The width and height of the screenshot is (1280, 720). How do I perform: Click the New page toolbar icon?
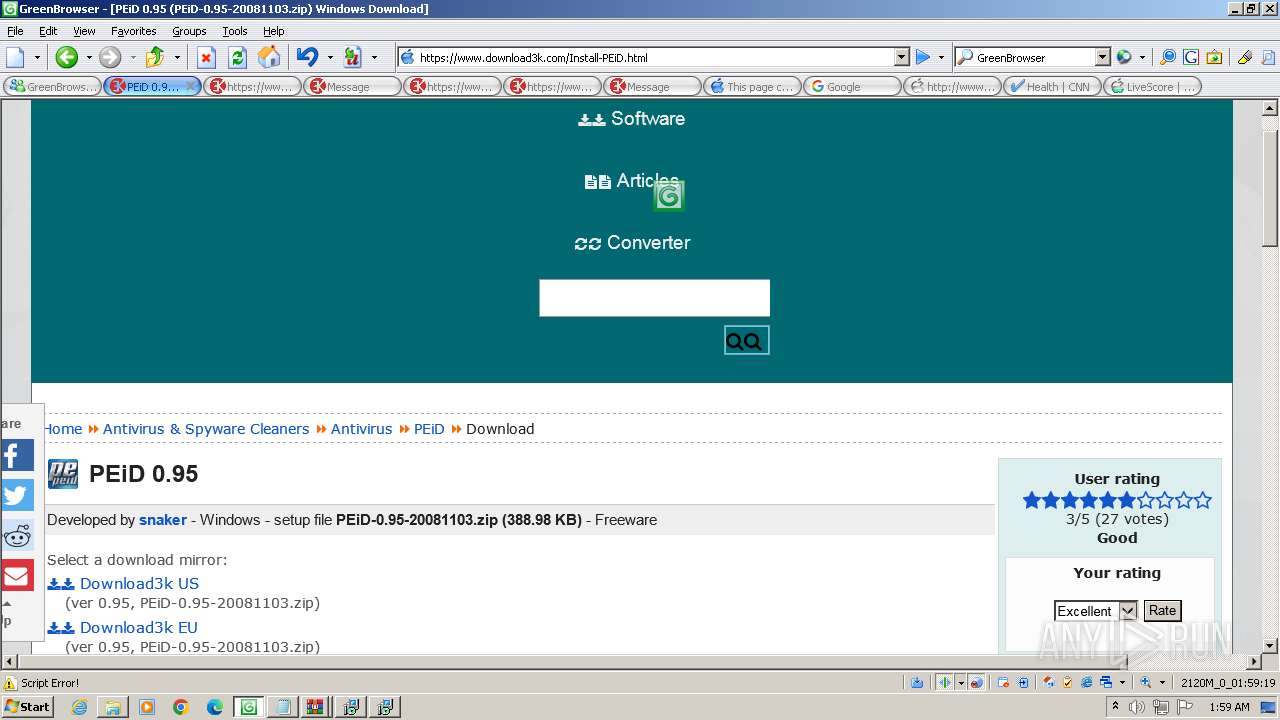[15, 57]
